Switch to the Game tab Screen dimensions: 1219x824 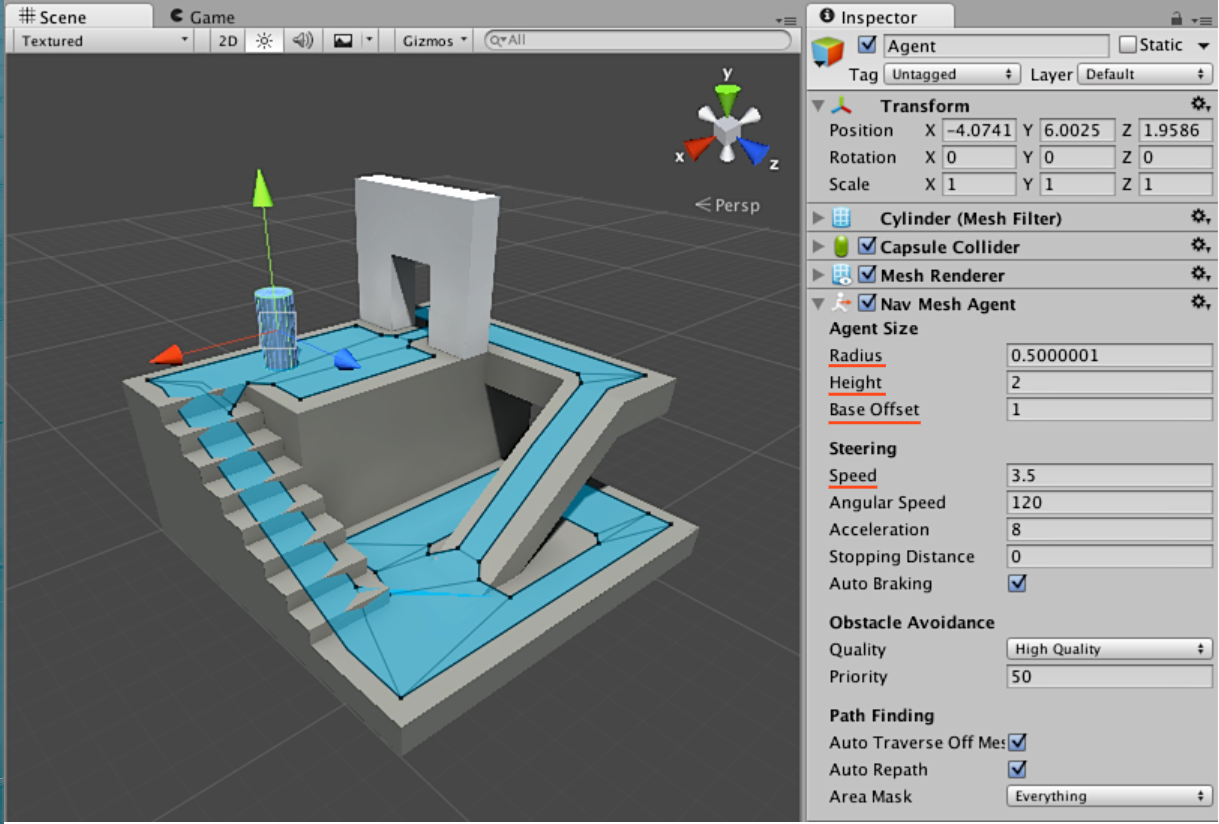click(x=203, y=16)
